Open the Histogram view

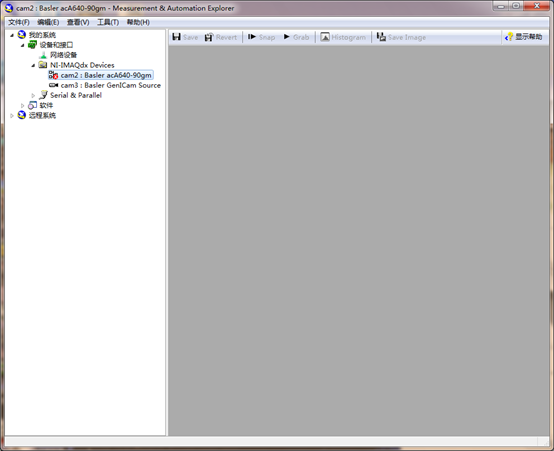(325, 37)
